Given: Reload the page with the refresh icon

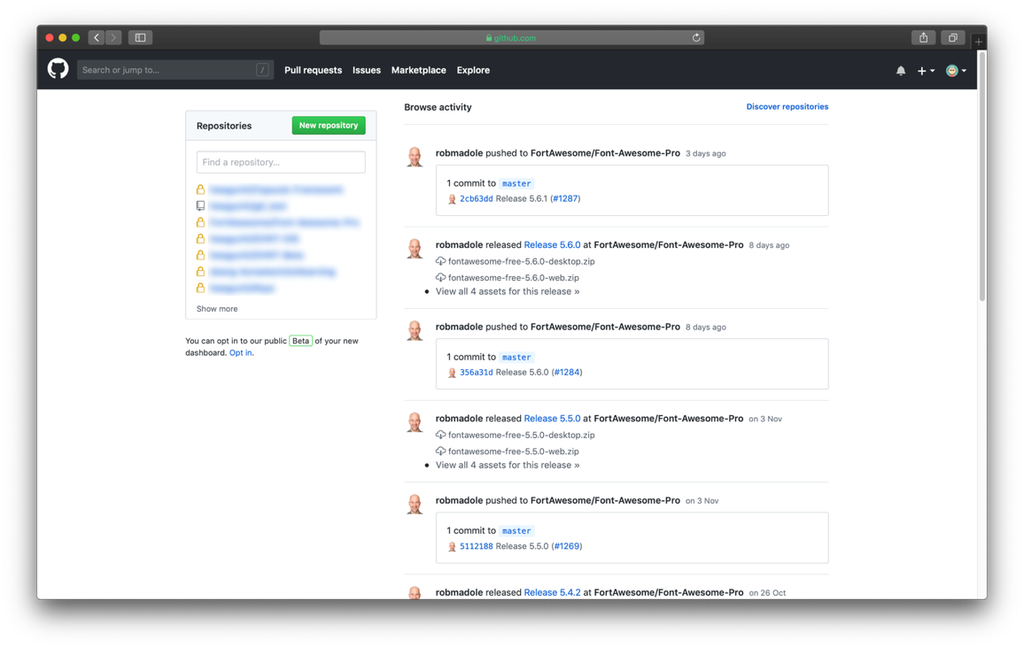Looking at the screenshot, I should coord(696,38).
